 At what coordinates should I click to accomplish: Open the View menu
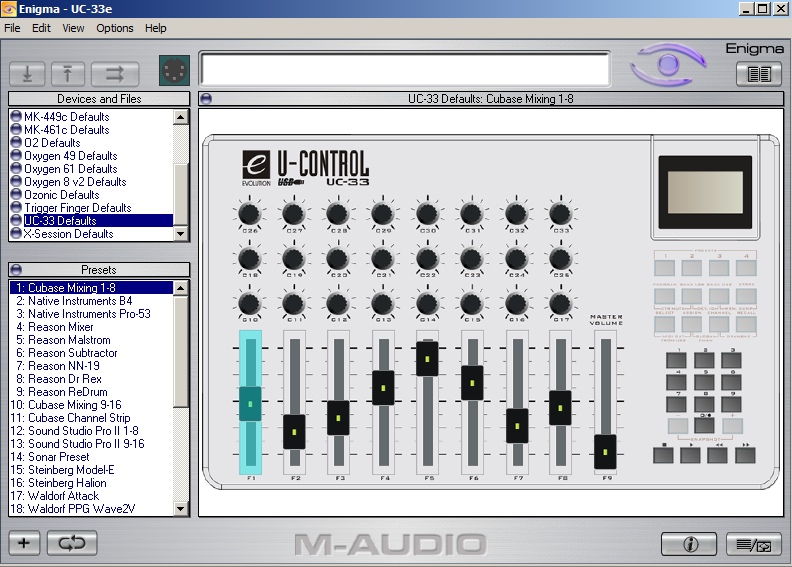click(73, 28)
